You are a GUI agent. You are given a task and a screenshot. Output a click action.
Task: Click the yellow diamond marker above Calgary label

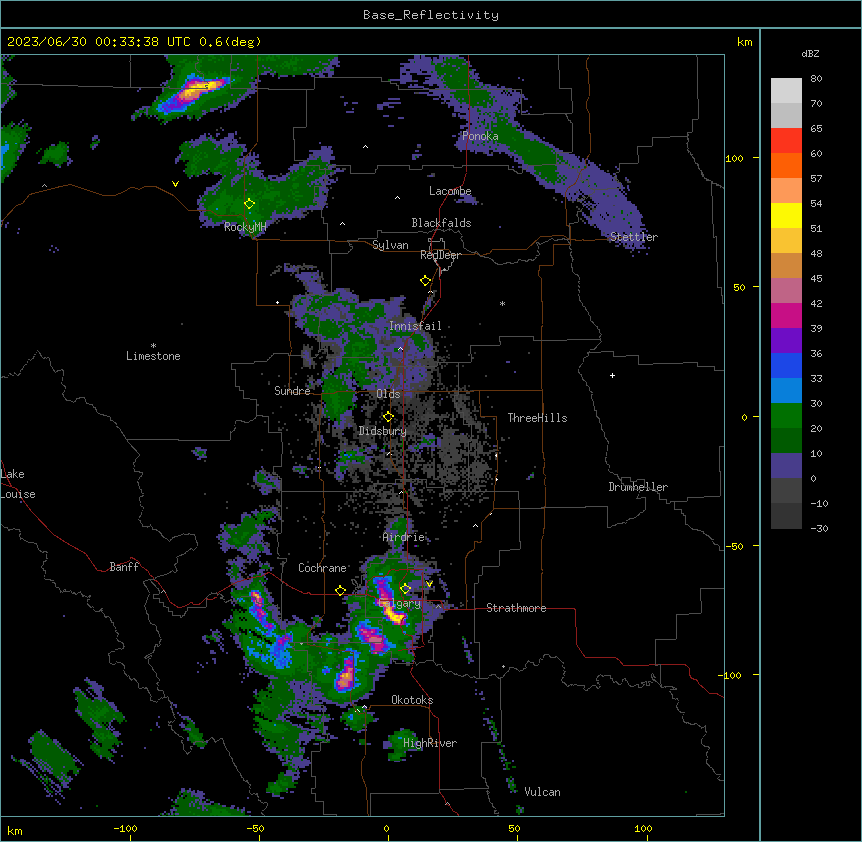point(405,589)
